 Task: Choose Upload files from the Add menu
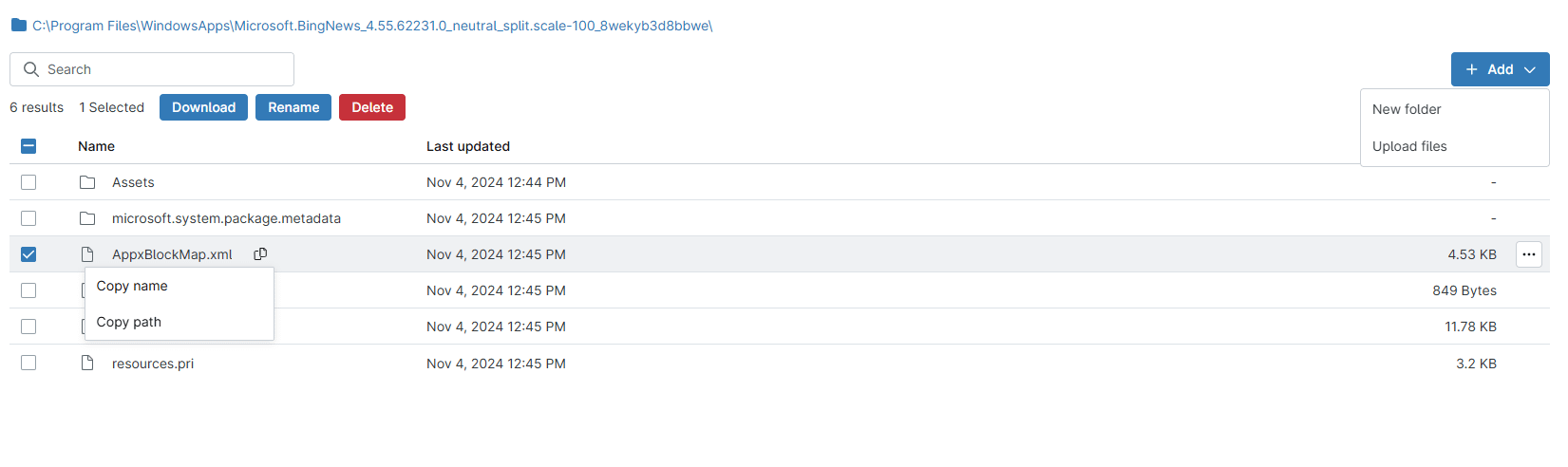point(1409,146)
